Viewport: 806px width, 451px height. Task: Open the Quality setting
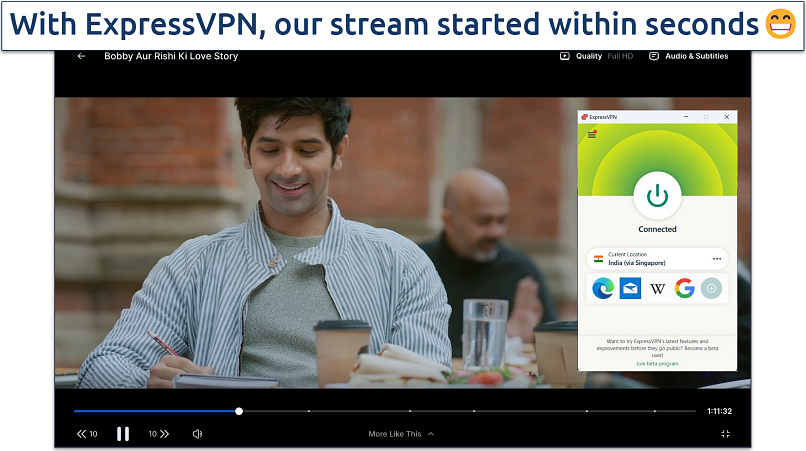596,56
